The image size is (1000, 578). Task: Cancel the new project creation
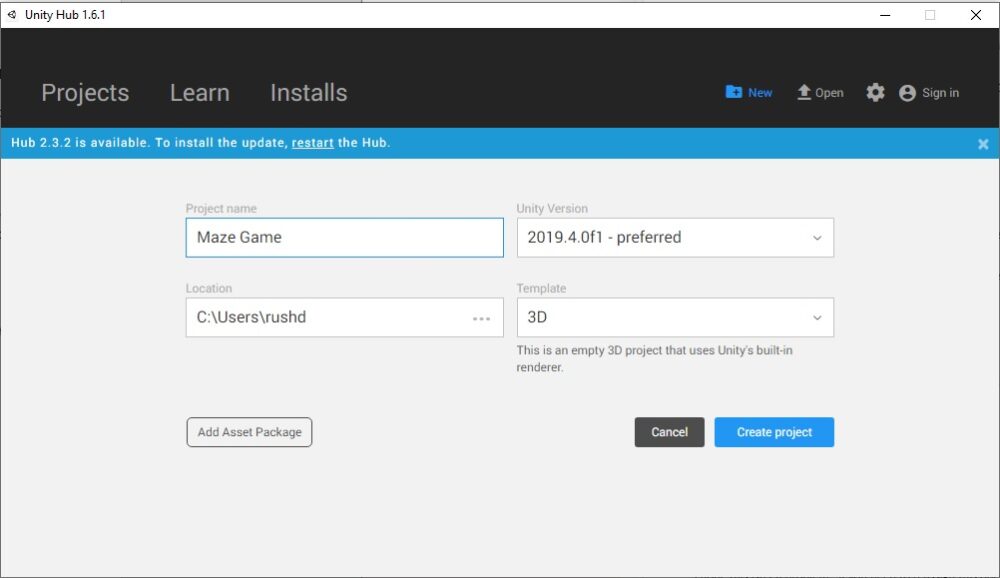(669, 432)
